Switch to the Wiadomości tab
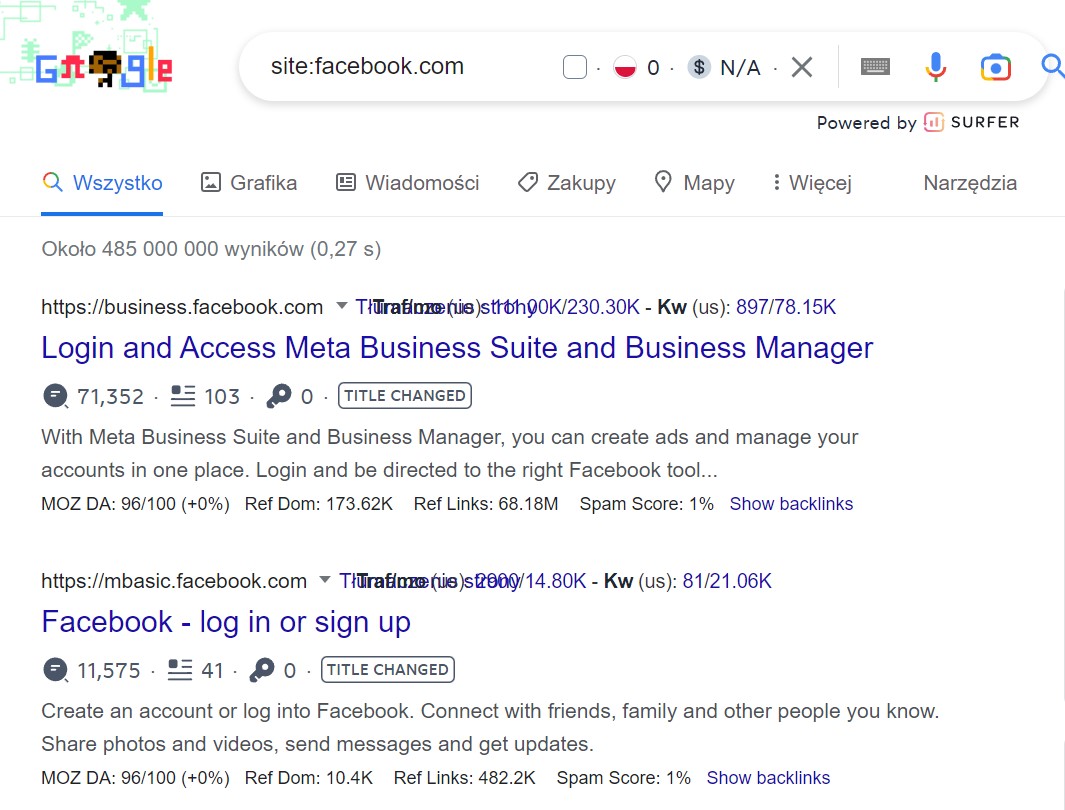Screen dimensions: 1065x810 407,183
